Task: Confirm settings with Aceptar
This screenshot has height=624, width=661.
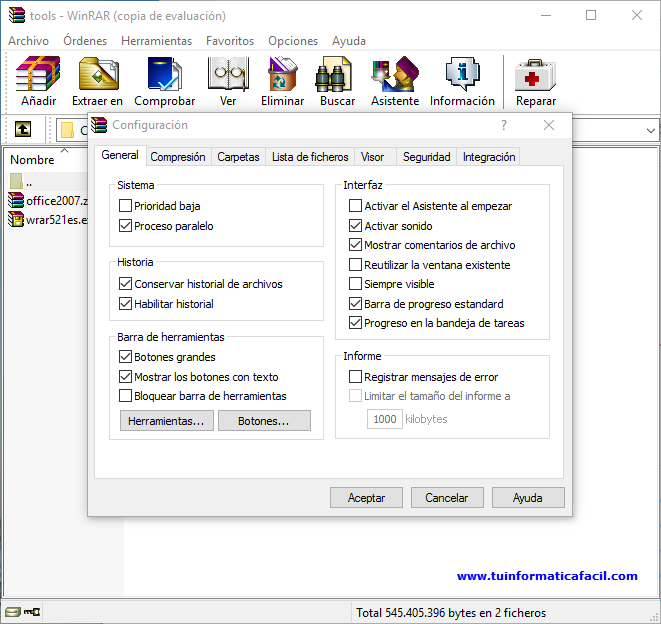Action: (x=366, y=498)
